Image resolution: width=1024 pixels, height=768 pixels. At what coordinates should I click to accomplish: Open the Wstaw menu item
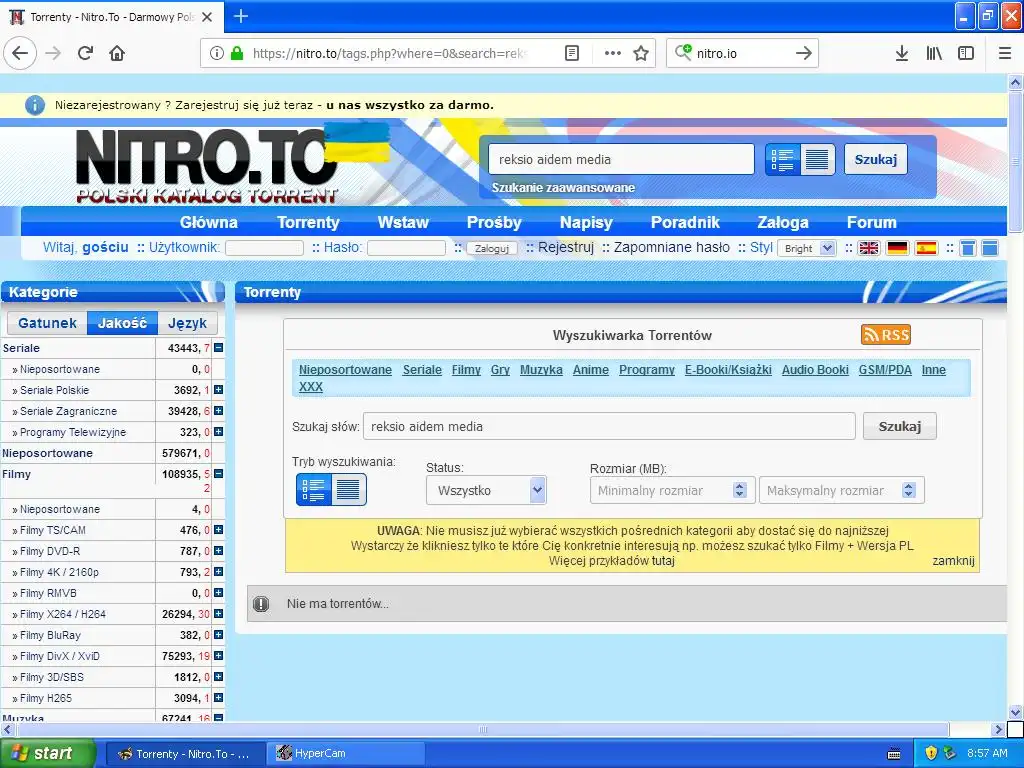403,223
